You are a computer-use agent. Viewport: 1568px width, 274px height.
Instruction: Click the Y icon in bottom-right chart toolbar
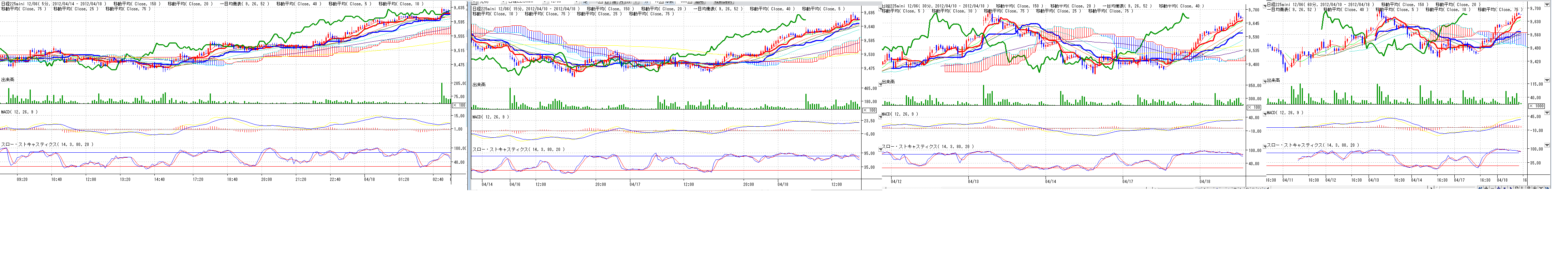[1541, 188]
